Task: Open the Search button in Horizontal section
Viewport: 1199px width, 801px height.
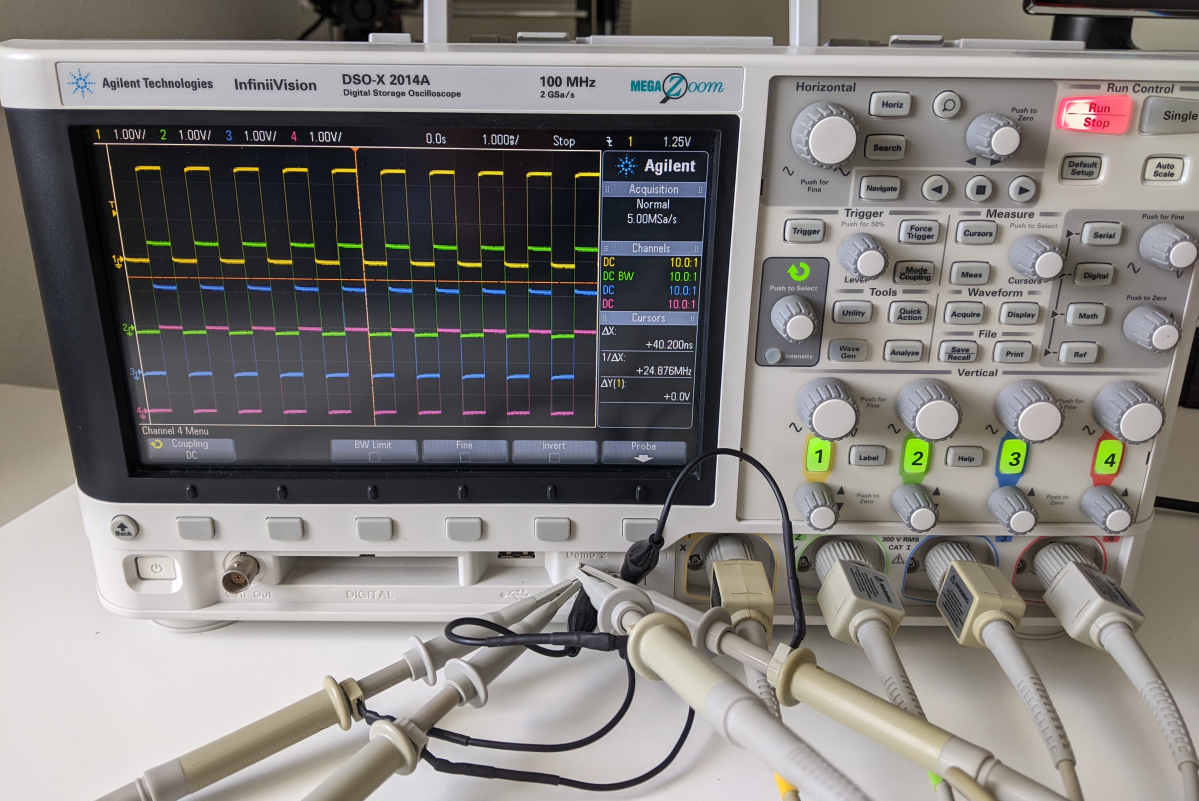Action: (887, 148)
